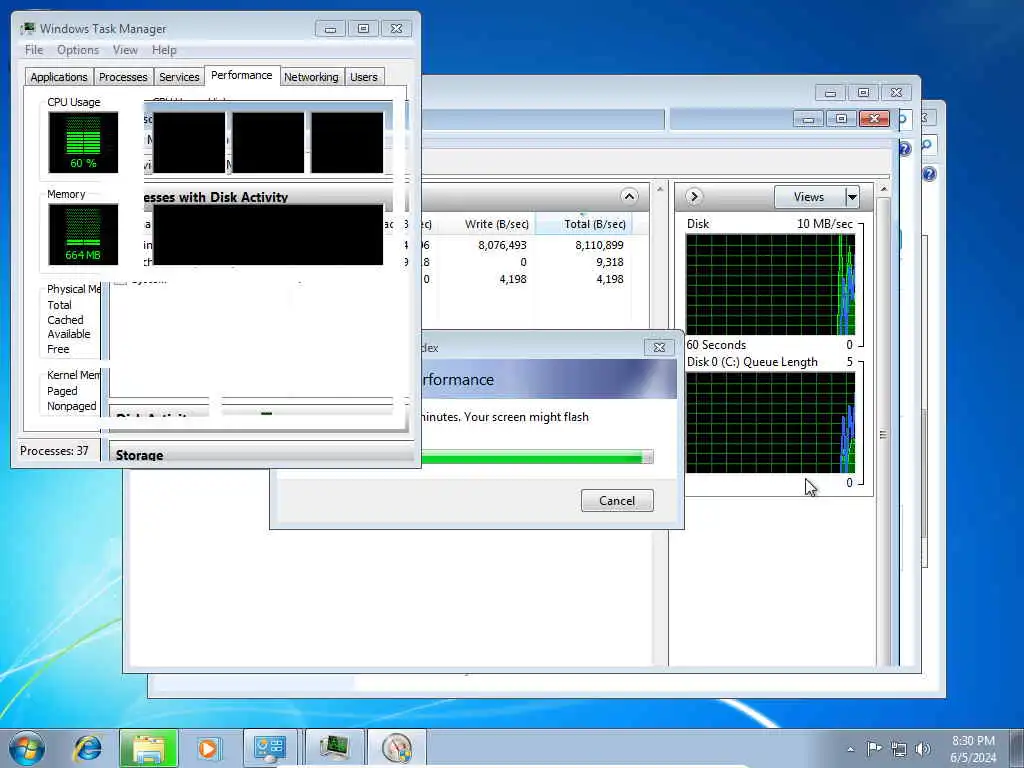Click graph pane scrollbar up arrow
Screen dimensions: 1024x768
pos(884,189)
